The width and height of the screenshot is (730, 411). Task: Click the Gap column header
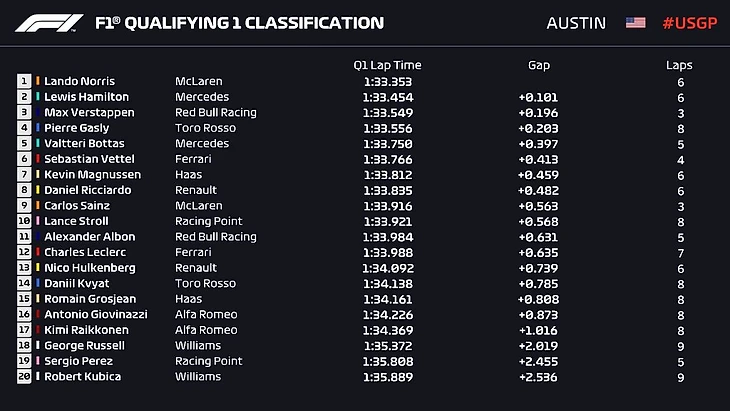538,65
